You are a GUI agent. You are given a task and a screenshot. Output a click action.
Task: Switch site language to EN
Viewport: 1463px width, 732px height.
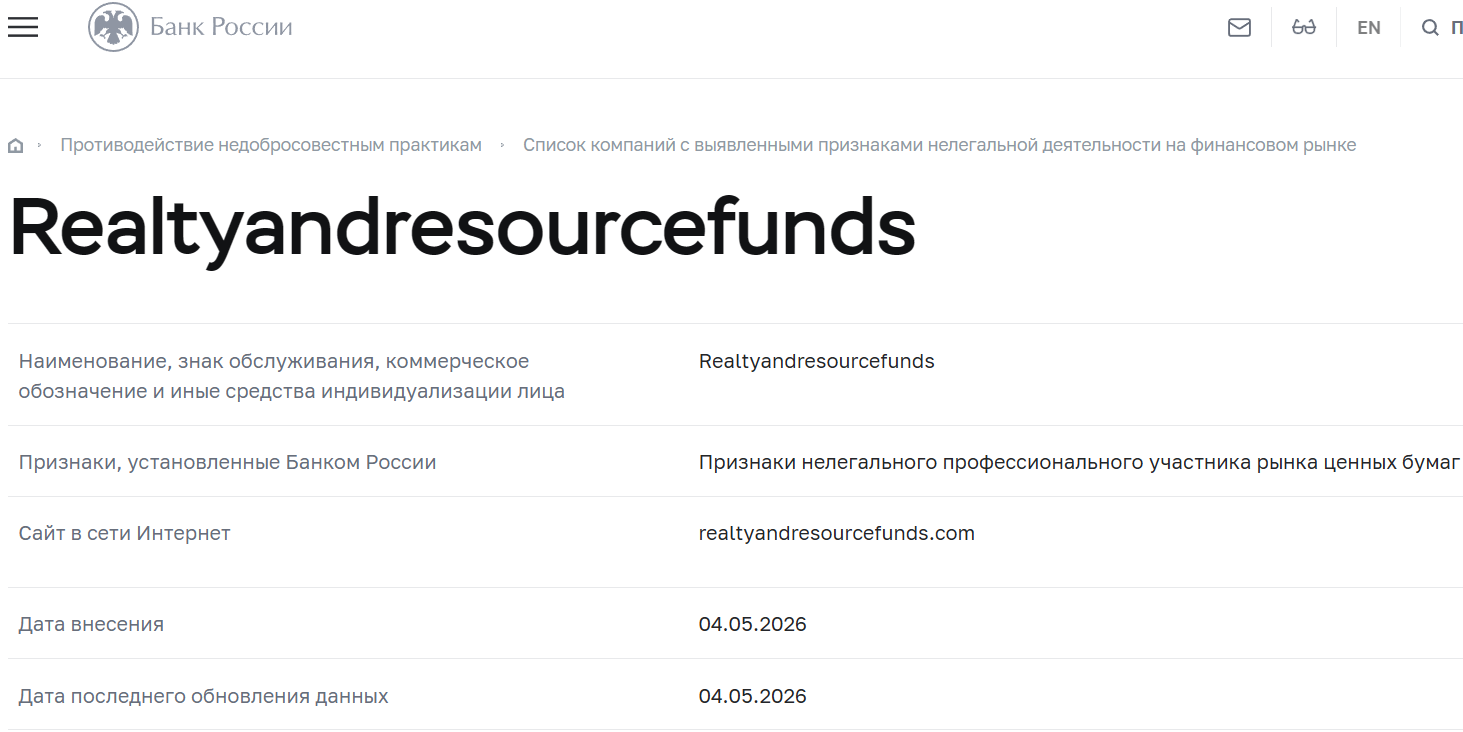(1369, 28)
